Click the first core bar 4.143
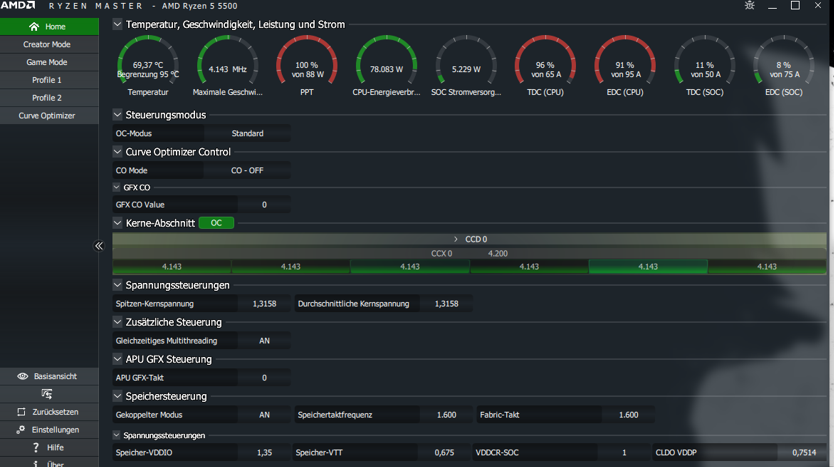Image resolution: width=834 pixels, height=467 pixels. click(x=172, y=266)
